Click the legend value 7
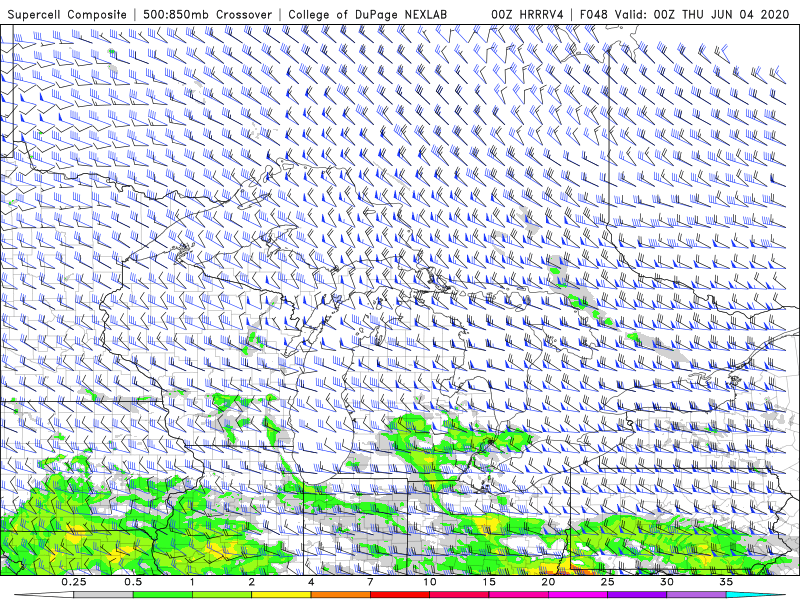The image size is (800, 600). pos(370,582)
